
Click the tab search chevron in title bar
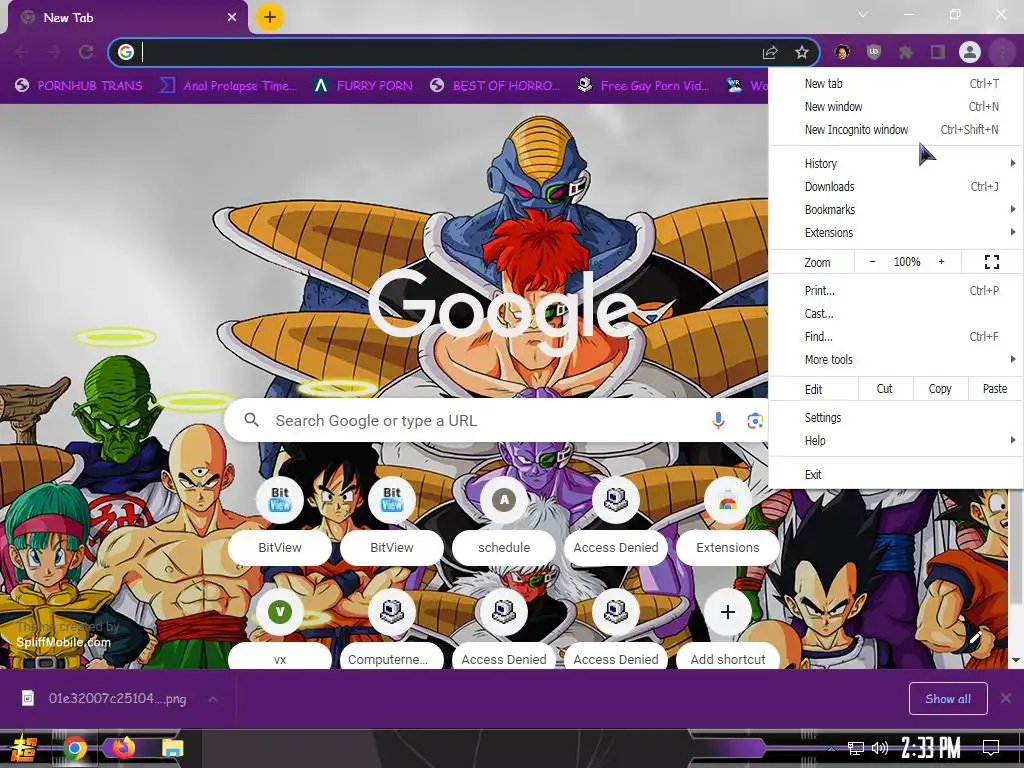coord(863,14)
